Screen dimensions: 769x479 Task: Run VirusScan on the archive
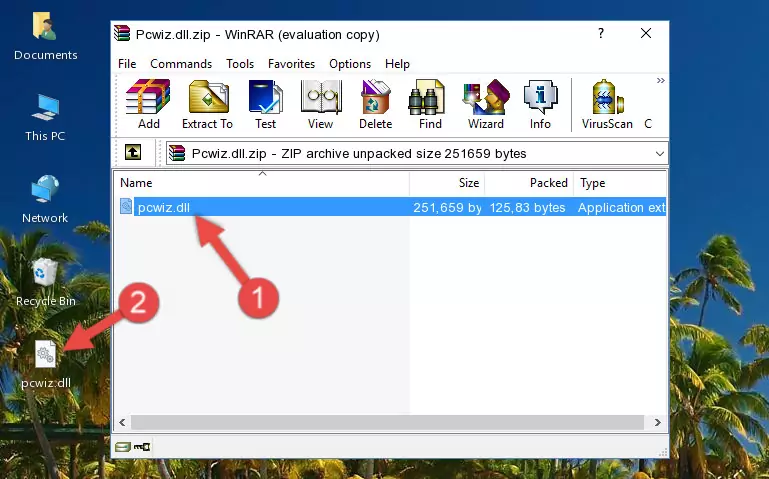pyautogui.click(x=607, y=104)
